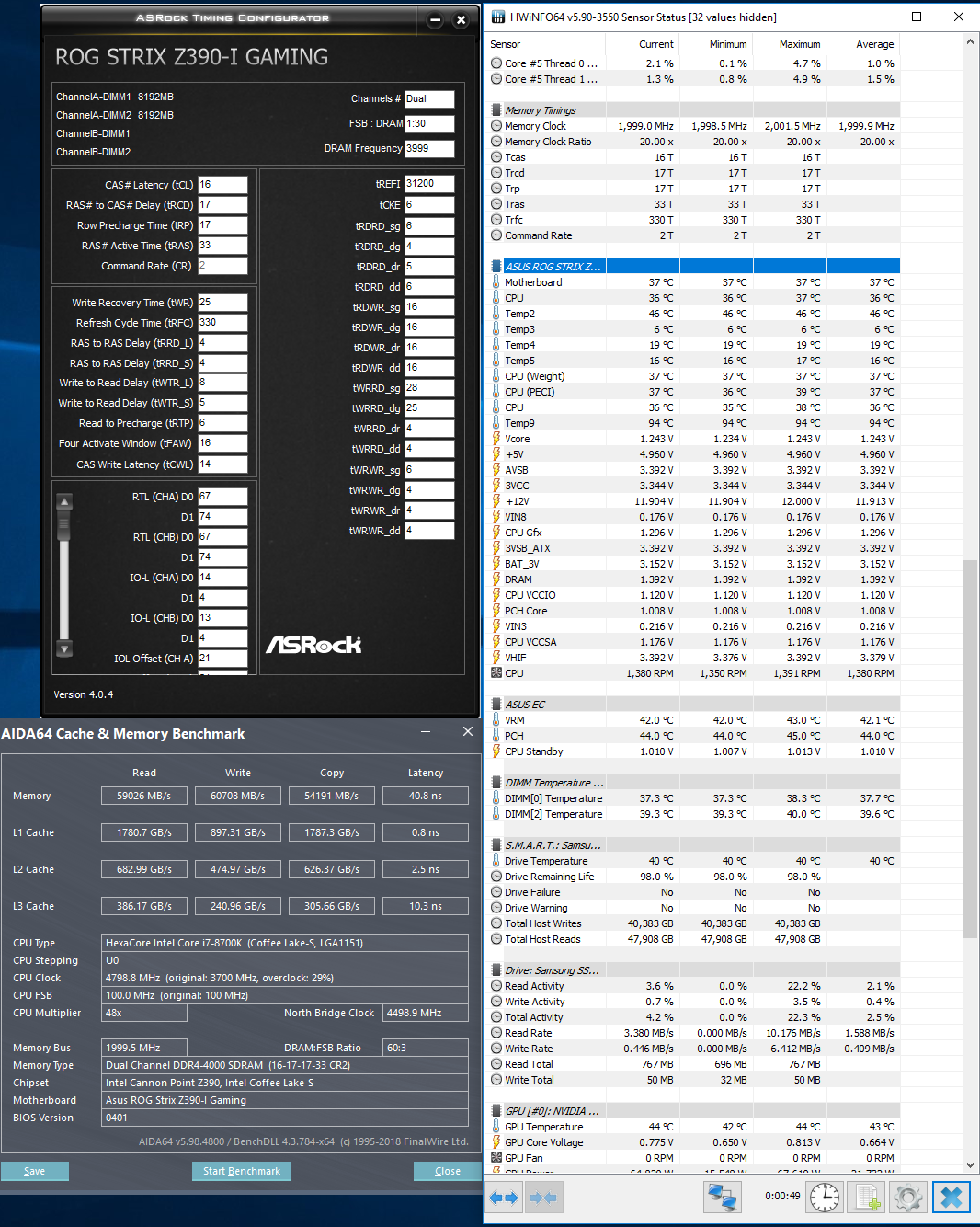Select the Core #5 Thread 0 row

click(x=694, y=63)
